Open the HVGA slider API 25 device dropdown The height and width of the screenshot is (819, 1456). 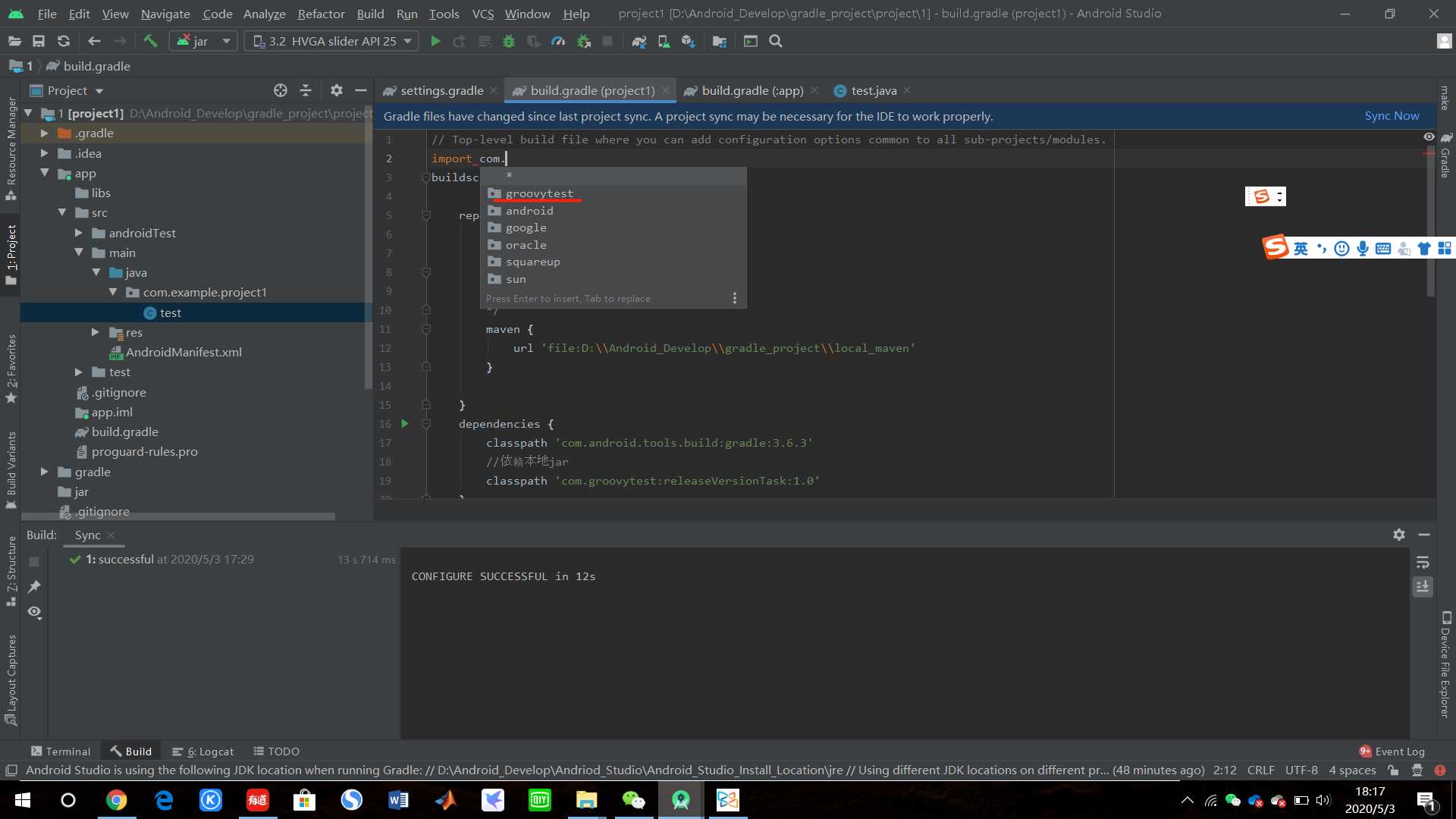[331, 41]
